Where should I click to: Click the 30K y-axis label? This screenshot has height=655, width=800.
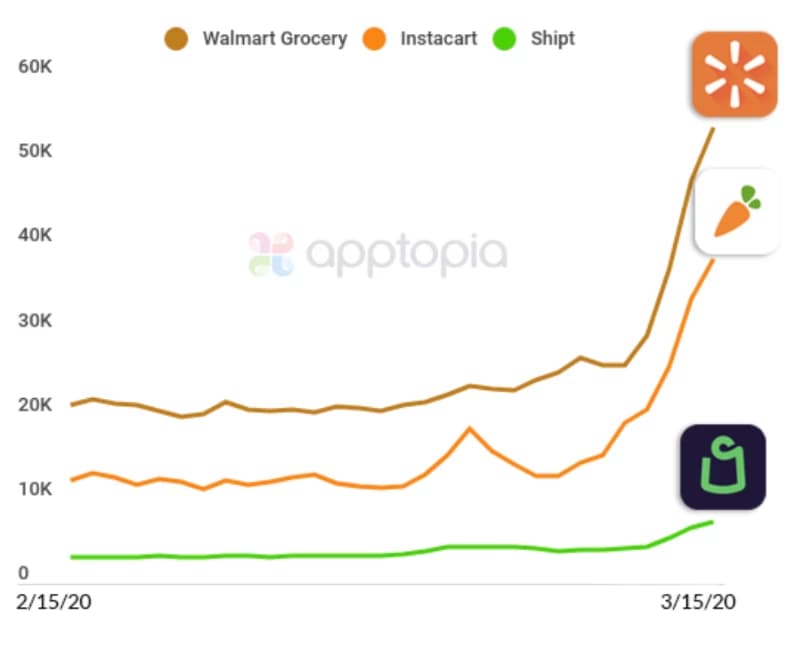click(x=35, y=320)
